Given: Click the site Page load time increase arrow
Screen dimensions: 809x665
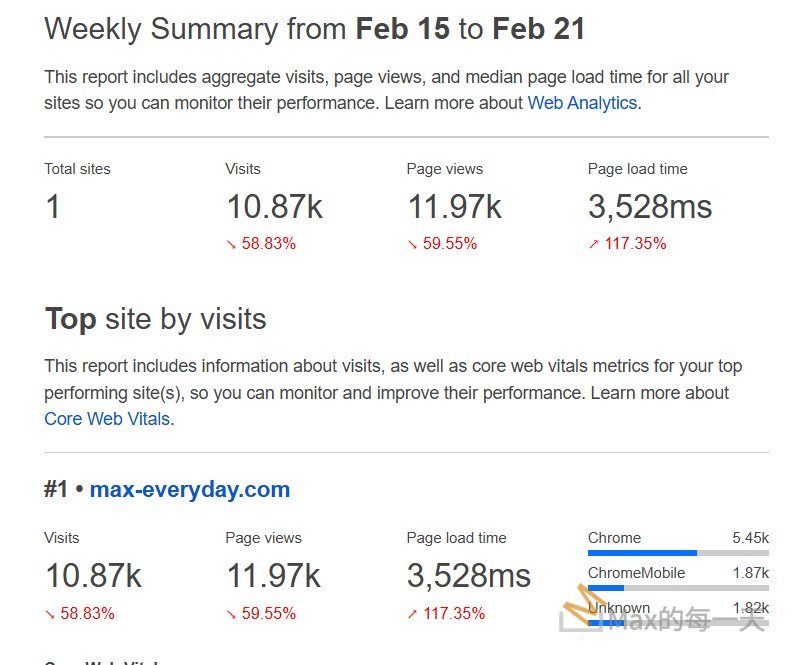Looking at the screenshot, I should point(413,614).
